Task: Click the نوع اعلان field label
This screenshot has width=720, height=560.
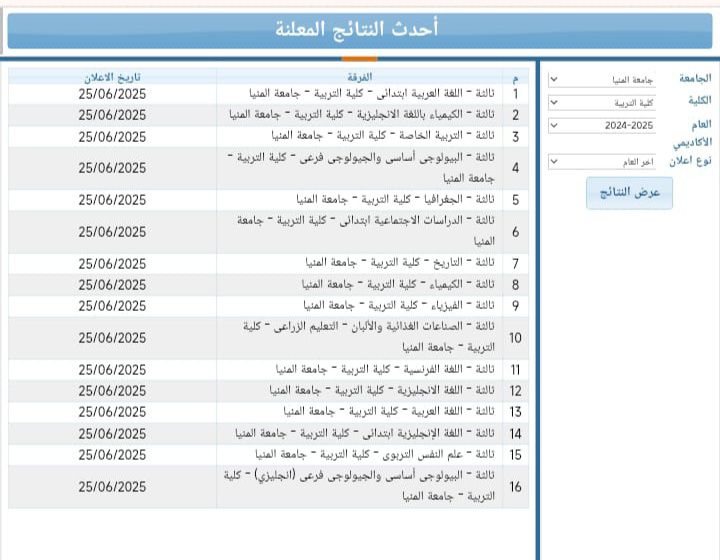Action: point(690,161)
